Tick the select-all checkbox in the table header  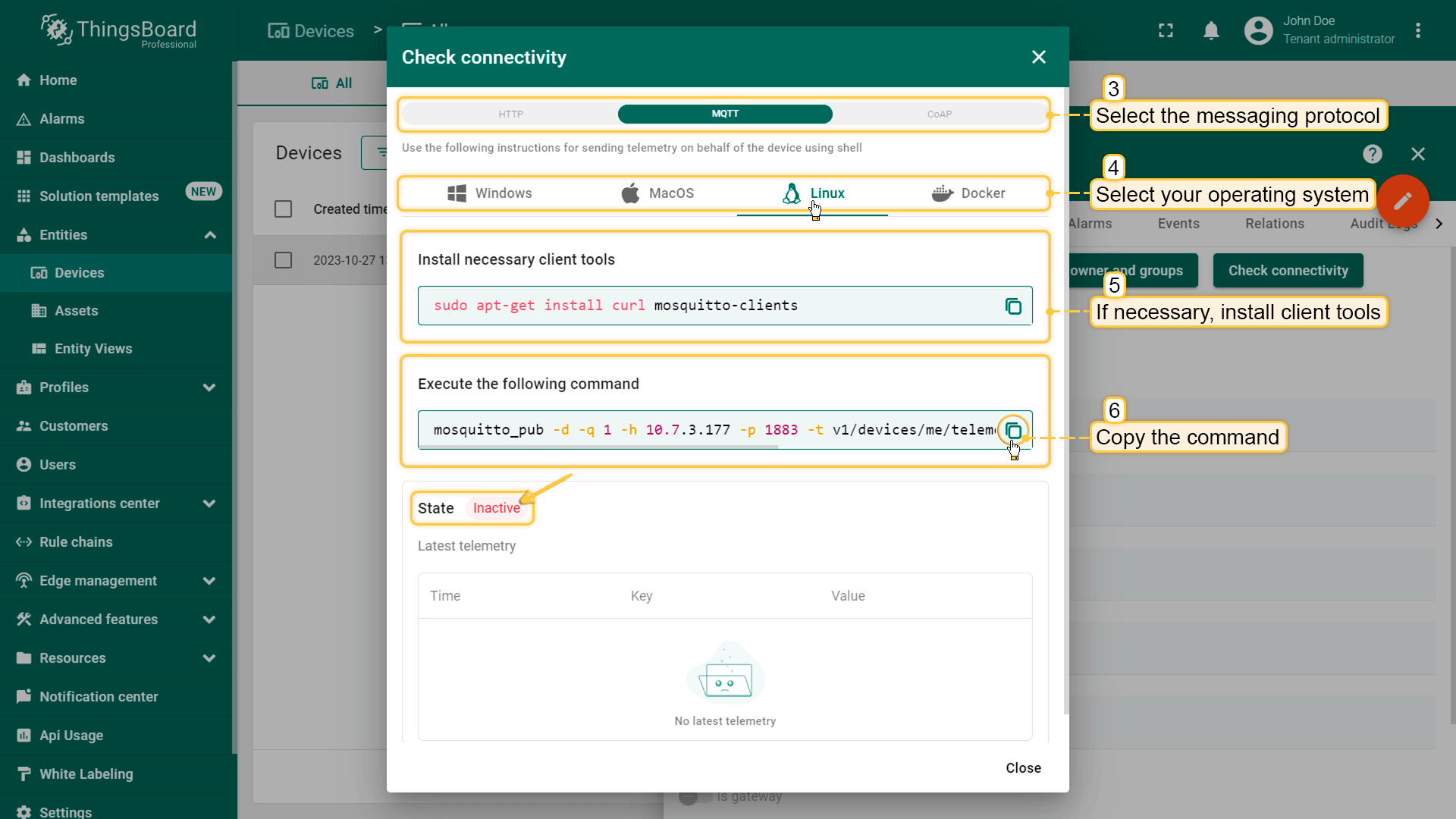point(283,209)
